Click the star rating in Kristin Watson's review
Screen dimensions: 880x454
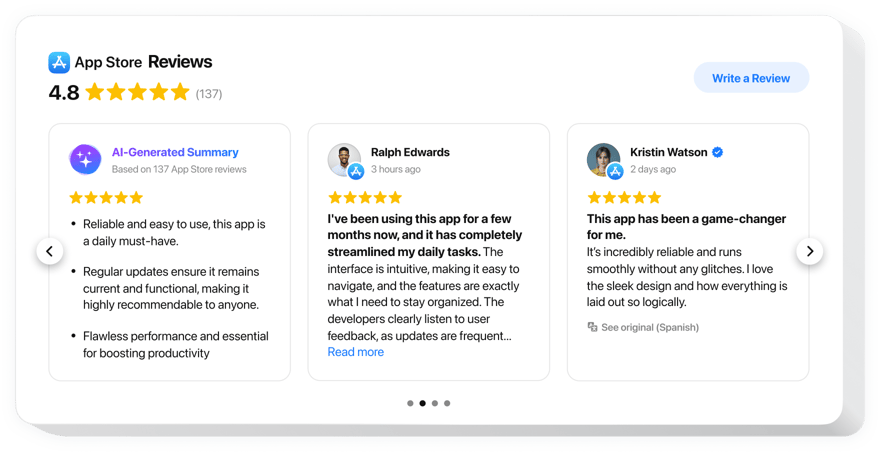[x=624, y=198]
